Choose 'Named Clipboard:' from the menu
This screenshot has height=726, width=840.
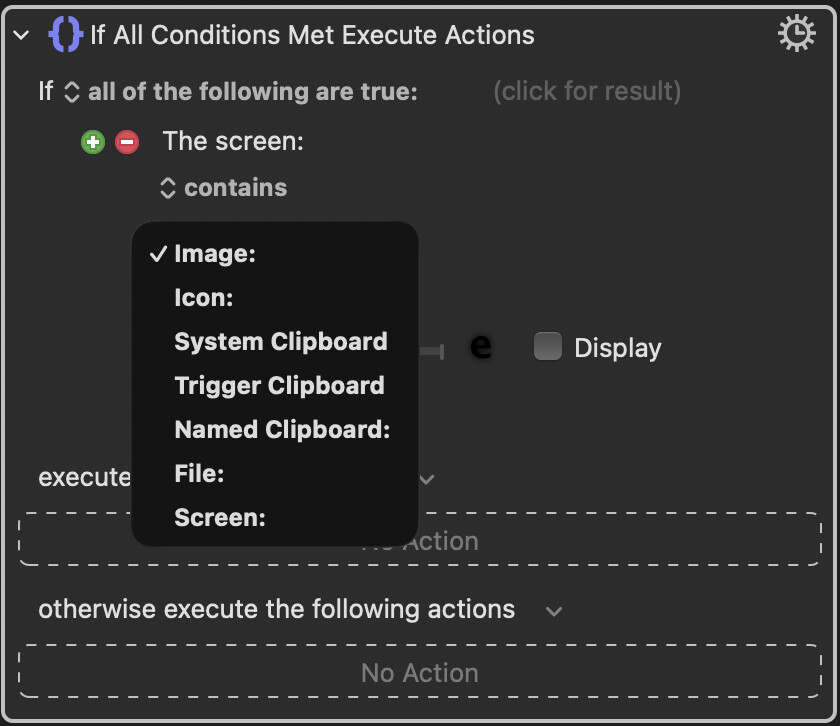pyautogui.click(x=282, y=430)
